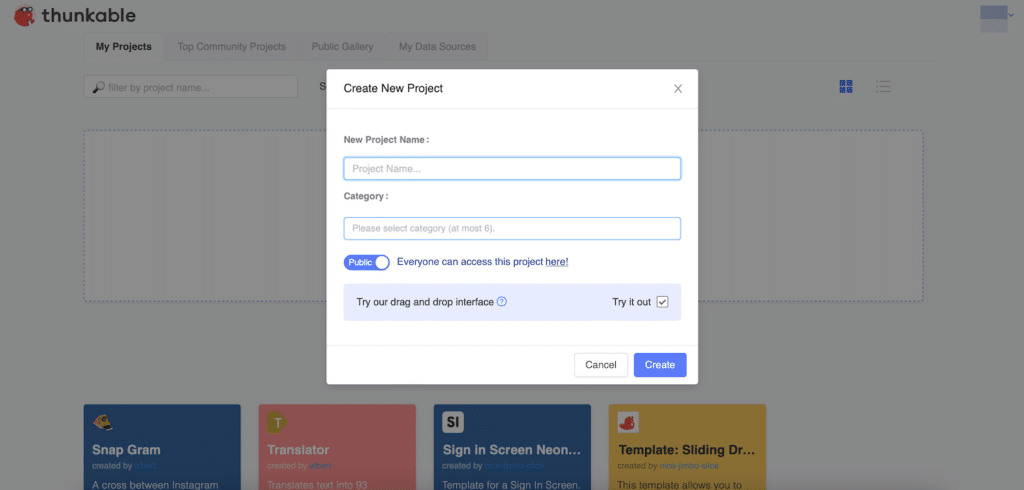1024x490 pixels.
Task: Switch to Top Community Projects tab
Action: click(231, 46)
